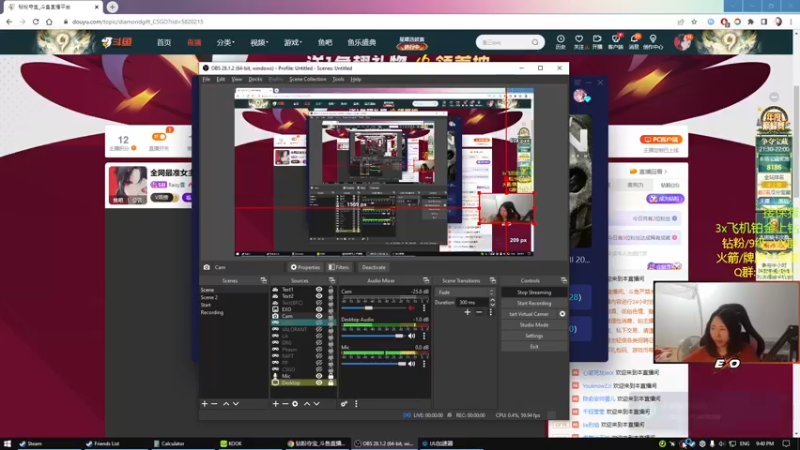
Task: Enable Studio Mode
Action: pyautogui.click(x=534, y=325)
